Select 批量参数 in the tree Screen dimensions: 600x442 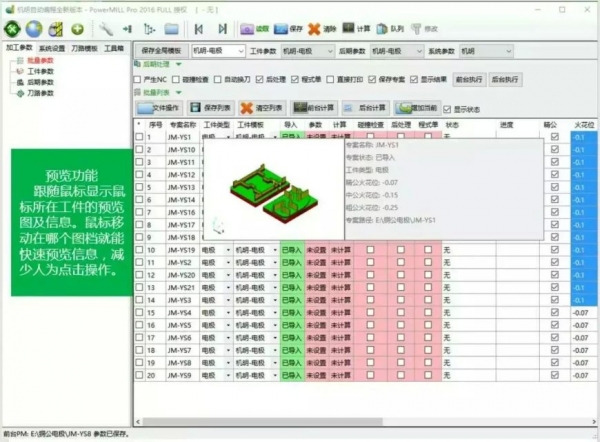[x=40, y=60]
